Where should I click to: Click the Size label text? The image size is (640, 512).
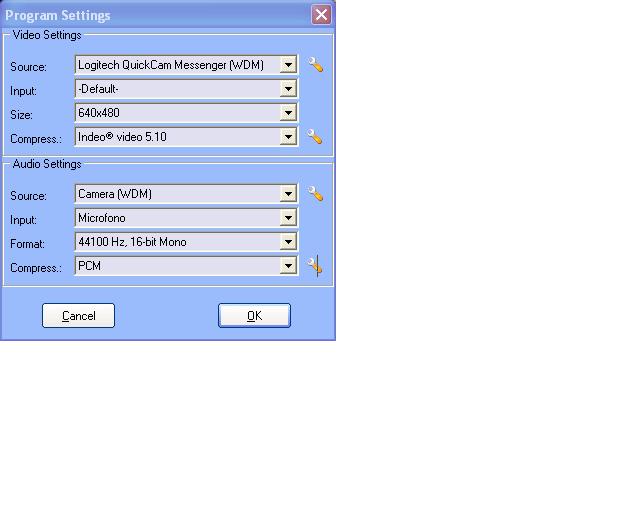tap(21, 115)
